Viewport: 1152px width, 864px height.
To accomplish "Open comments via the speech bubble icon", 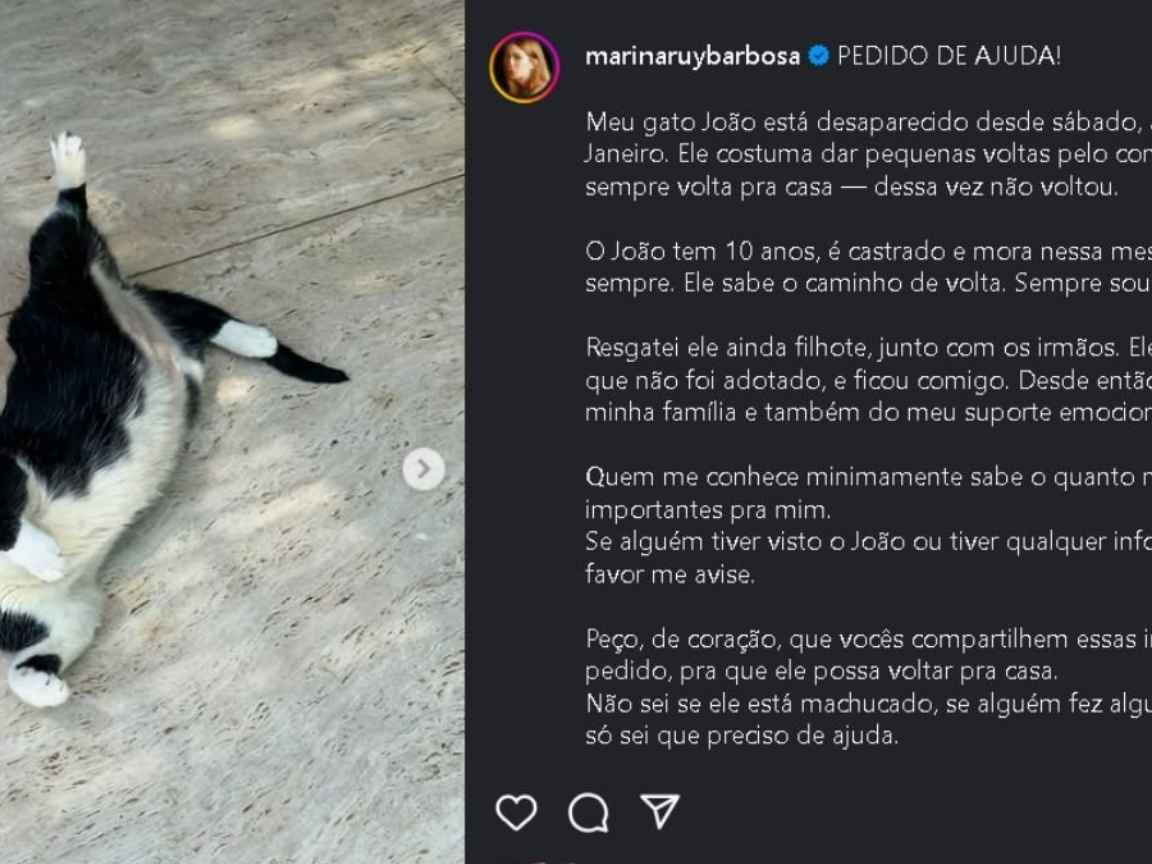I will coord(588,813).
